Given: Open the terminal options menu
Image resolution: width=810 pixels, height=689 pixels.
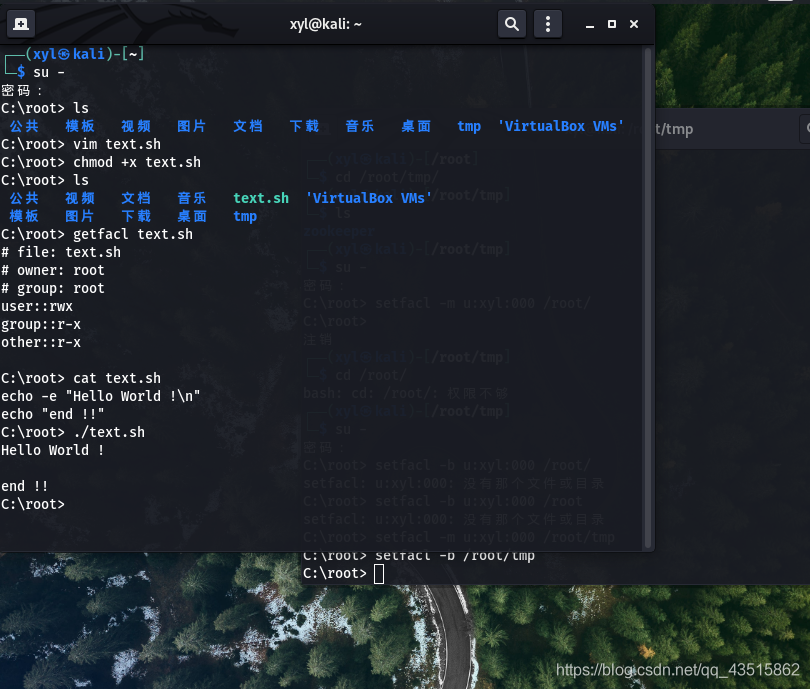Looking at the screenshot, I should point(548,24).
